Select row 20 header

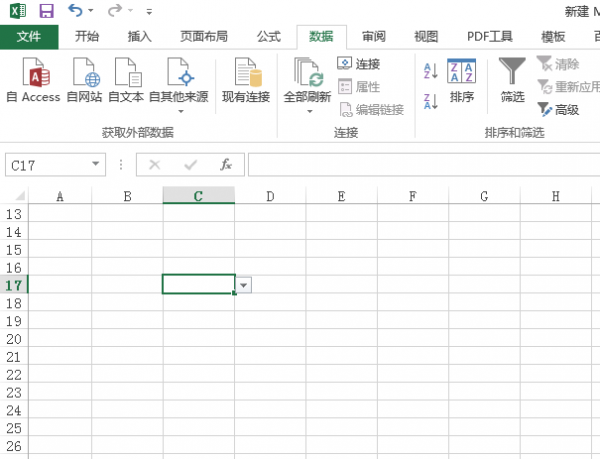14,339
